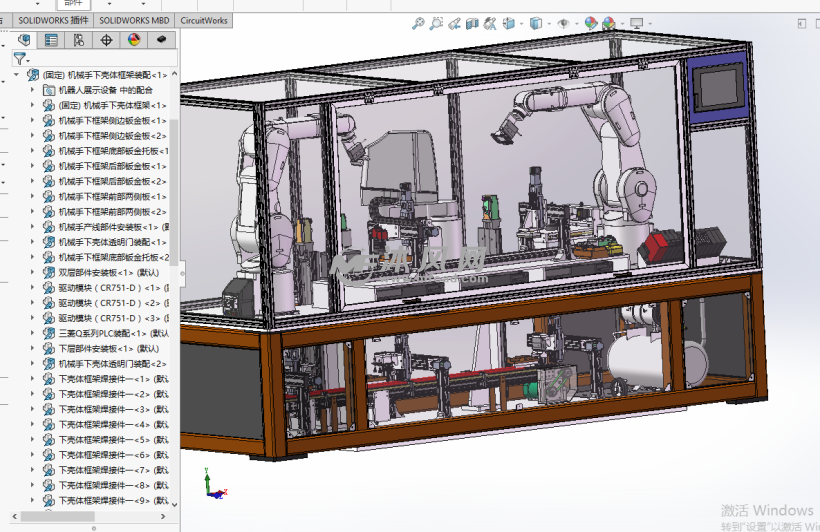This screenshot has width=820, height=532.
Task: Open the CircuitWorks tab
Action: tap(204, 20)
